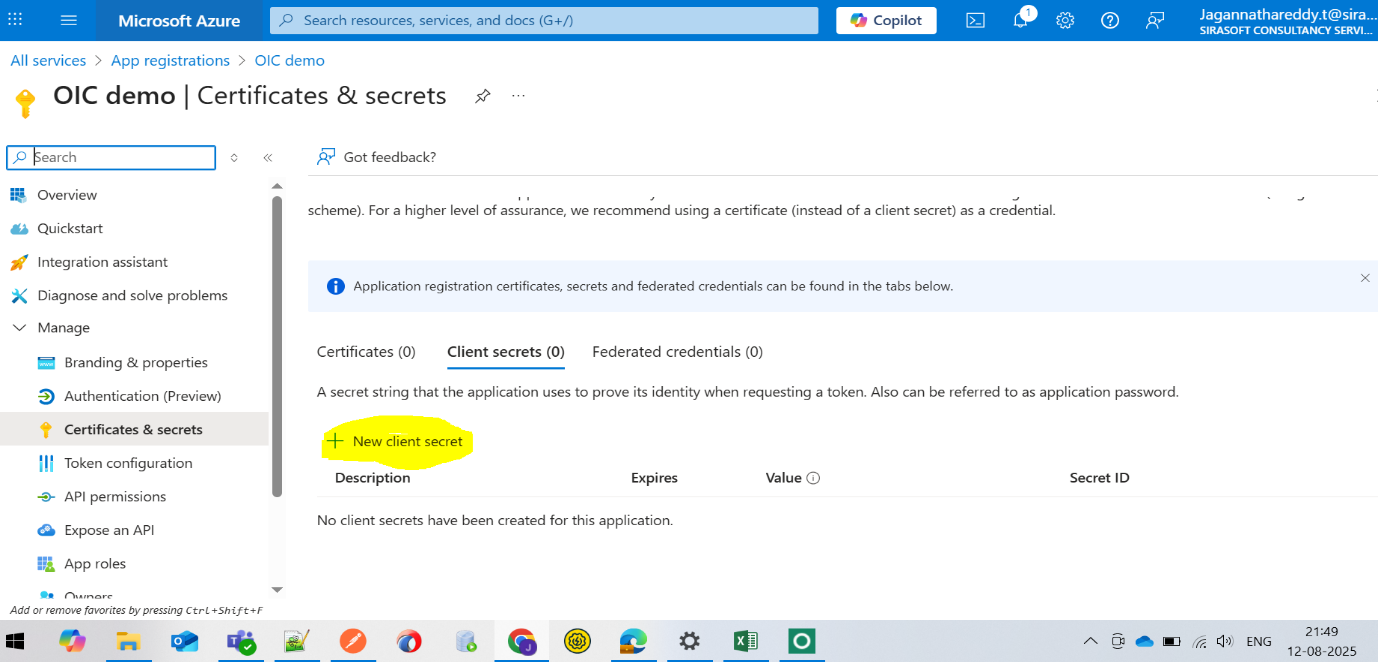Viewport: 1378px width, 662px height.
Task: Show hidden system tray icons
Action: point(1091,641)
